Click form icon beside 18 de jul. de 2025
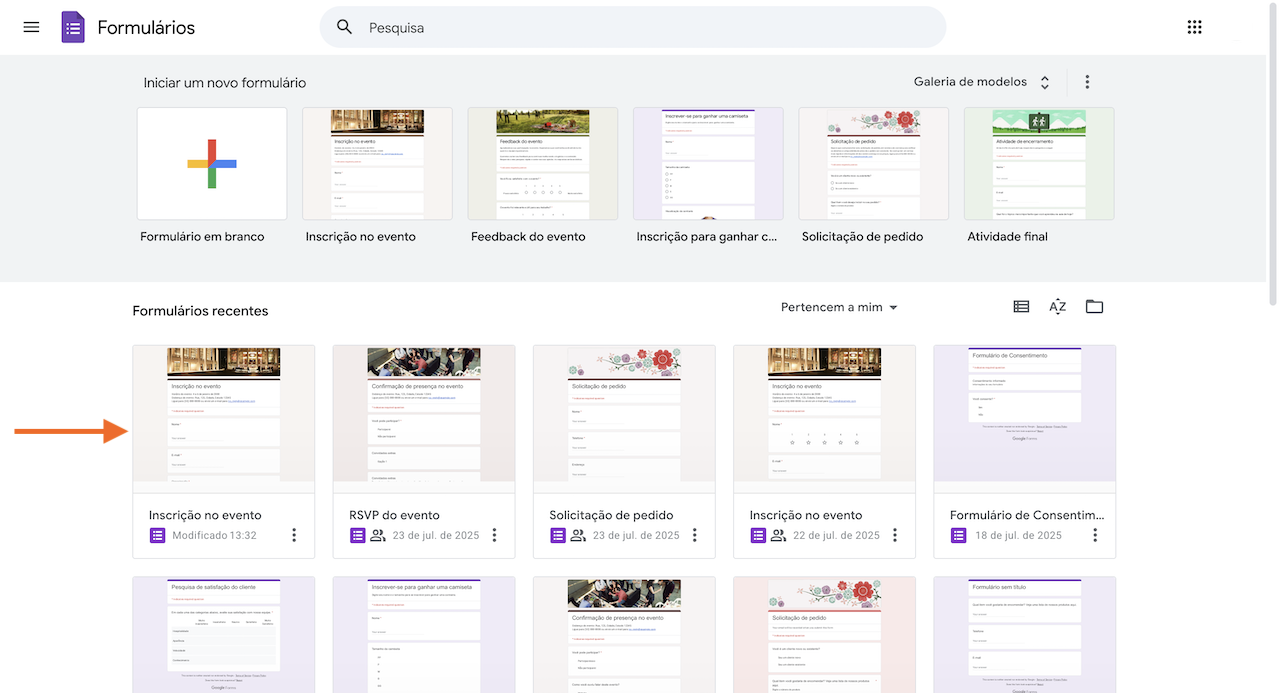The height and width of the screenshot is (693, 1280). (958, 535)
